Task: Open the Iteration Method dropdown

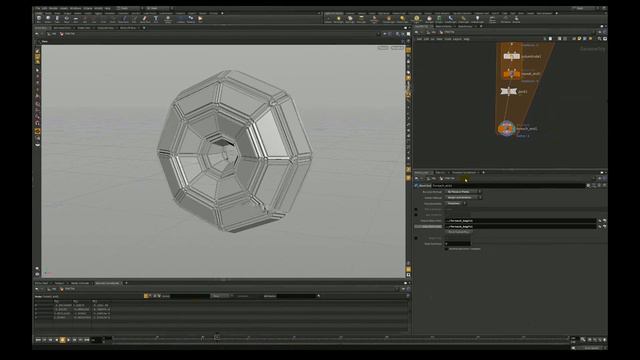Action: (x=463, y=191)
